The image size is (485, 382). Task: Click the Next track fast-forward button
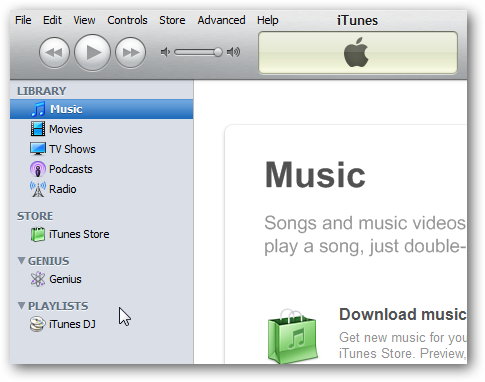130,52
